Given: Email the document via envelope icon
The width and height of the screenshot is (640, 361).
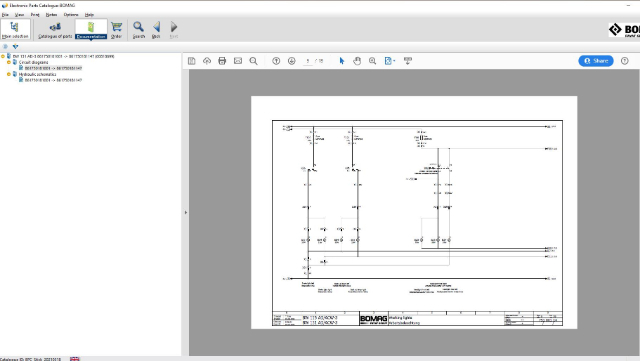Looking at the screenshot, I should pos(238,61).
